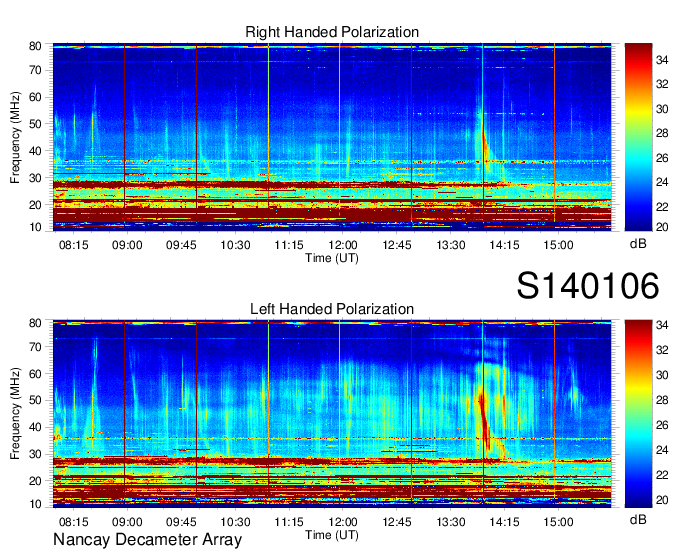Image resolution: width=680 pixels, height=552 pixels.
Task: Click the 15:00 tick on the Right Handed time axis
Action: 559,245
